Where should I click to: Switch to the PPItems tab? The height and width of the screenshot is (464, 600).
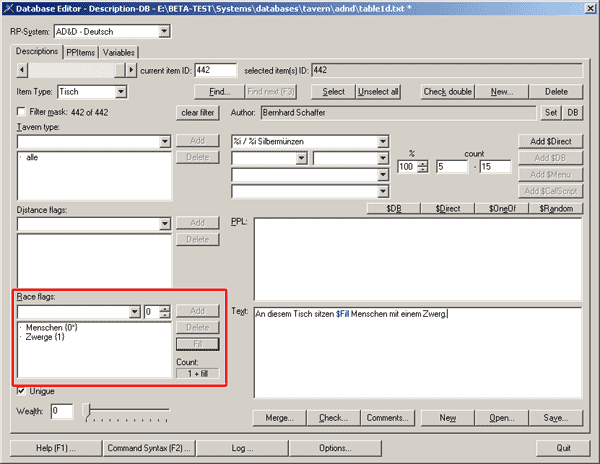pos(80,52)
